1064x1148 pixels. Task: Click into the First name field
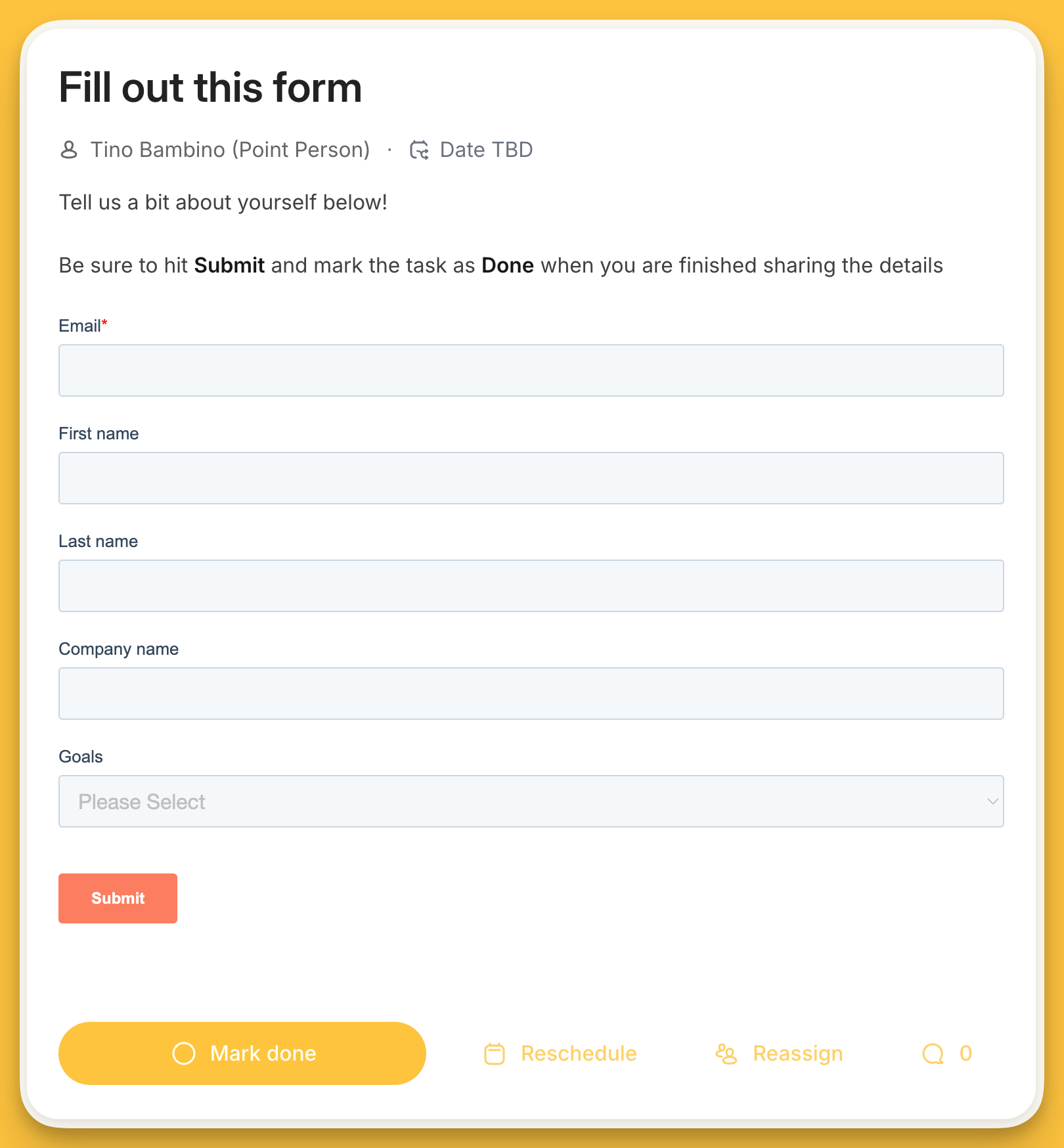tap(531, 478)
